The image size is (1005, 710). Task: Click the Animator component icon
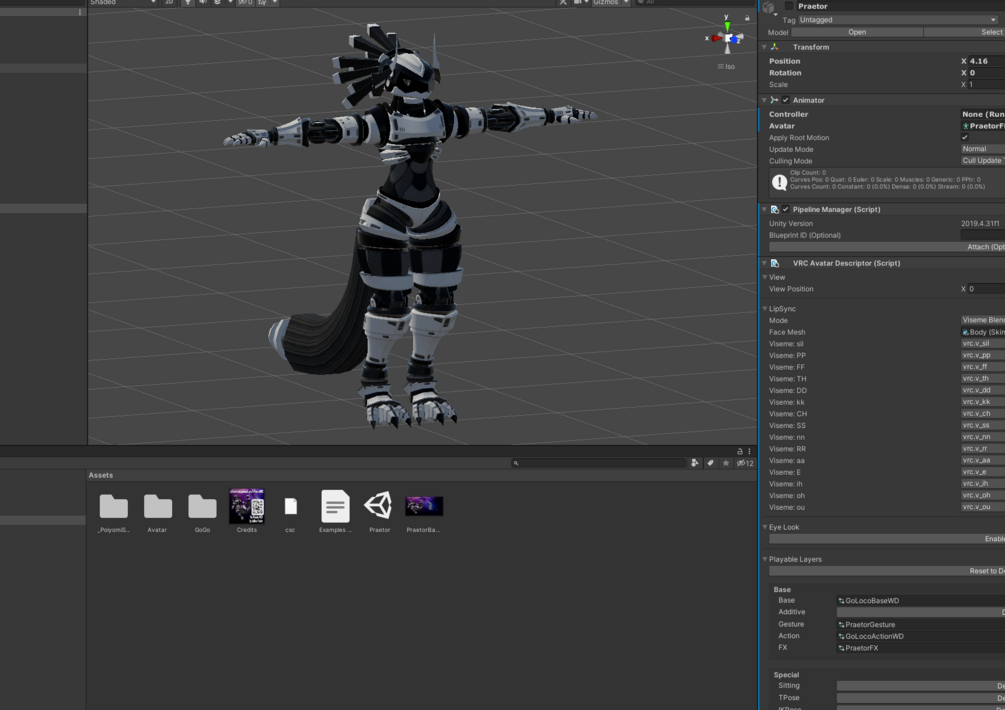[x=774, y=100]
